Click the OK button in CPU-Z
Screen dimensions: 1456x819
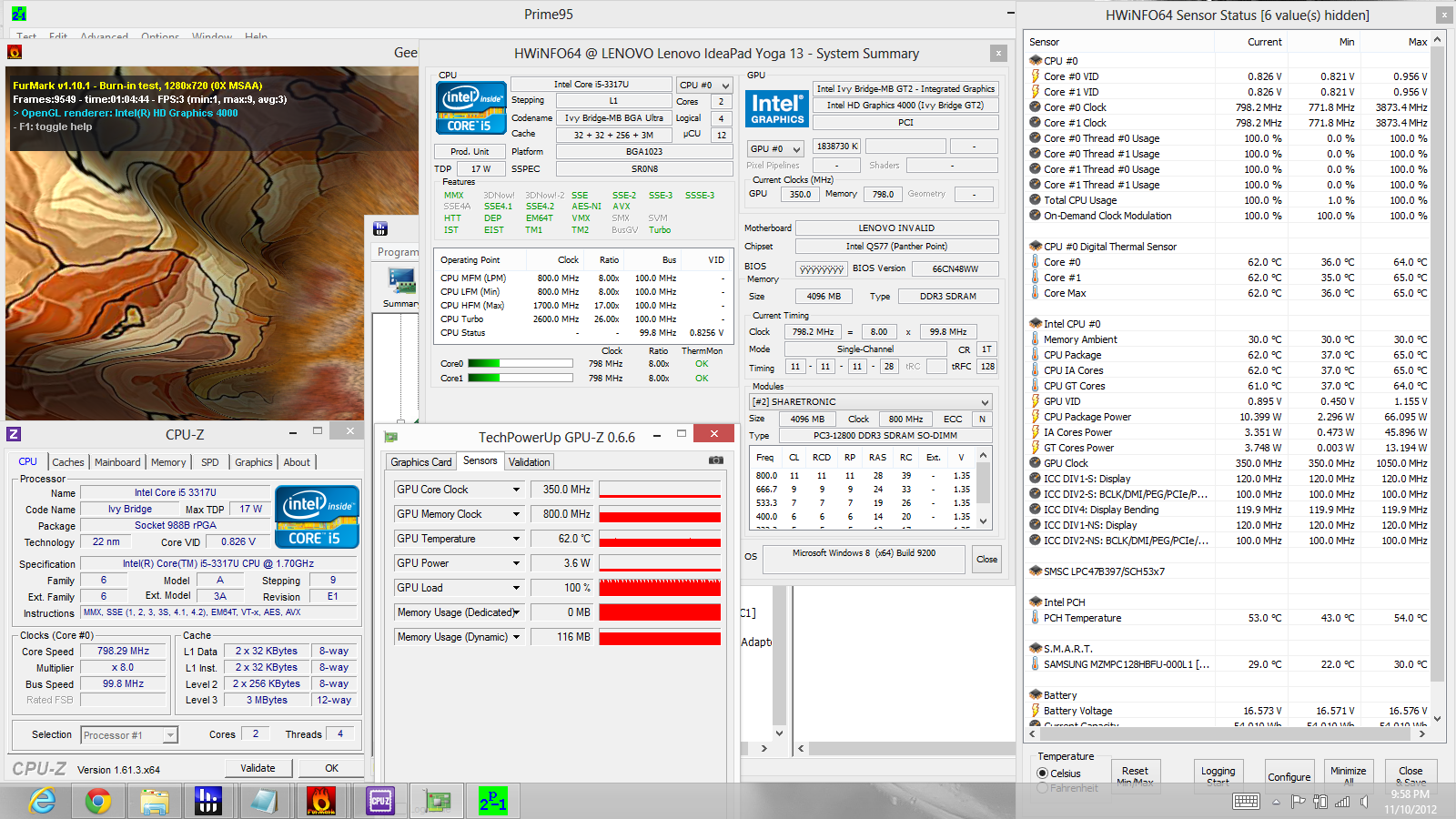coord(331,768)
